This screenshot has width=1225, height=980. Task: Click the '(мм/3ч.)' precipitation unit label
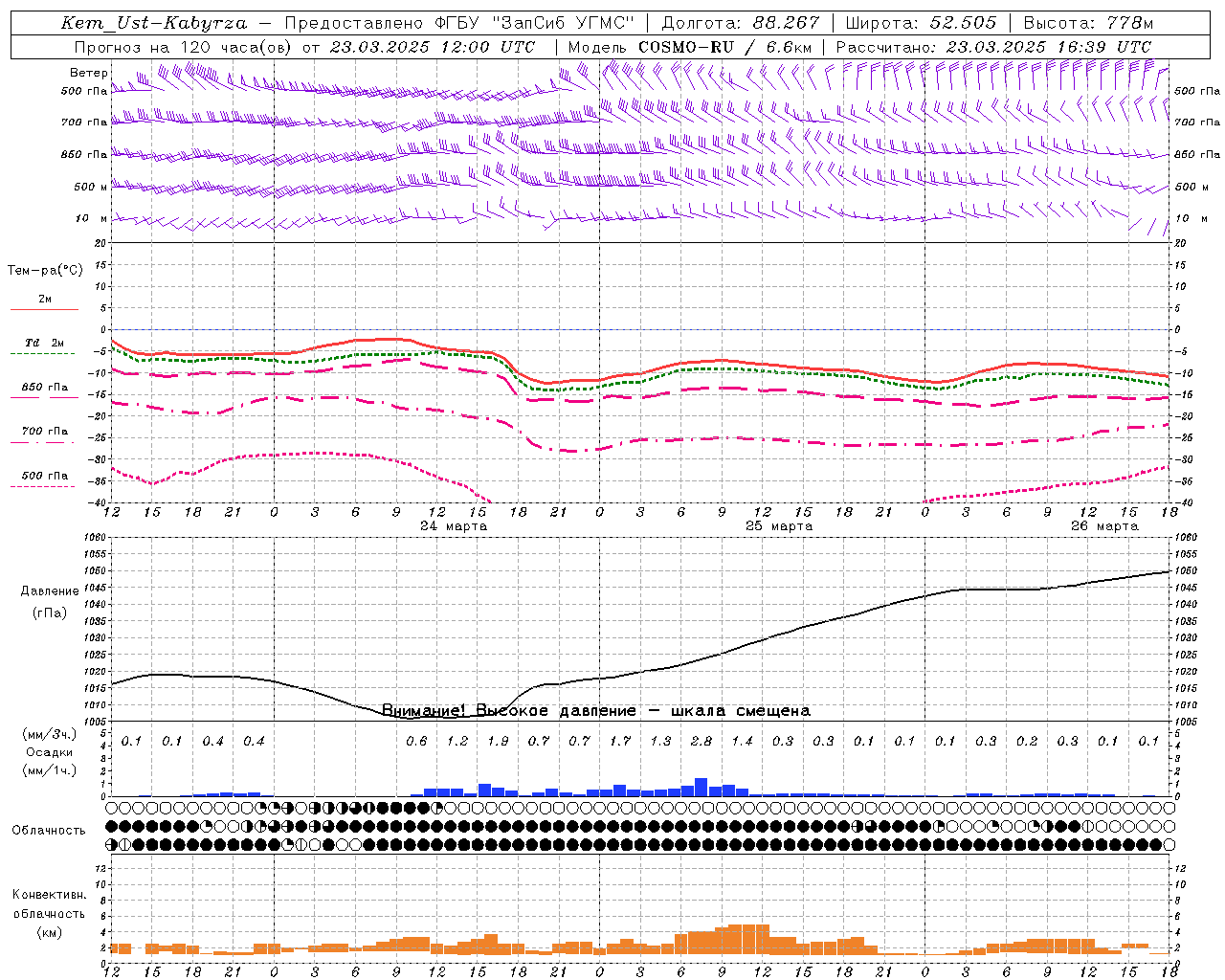pos(50,734)
